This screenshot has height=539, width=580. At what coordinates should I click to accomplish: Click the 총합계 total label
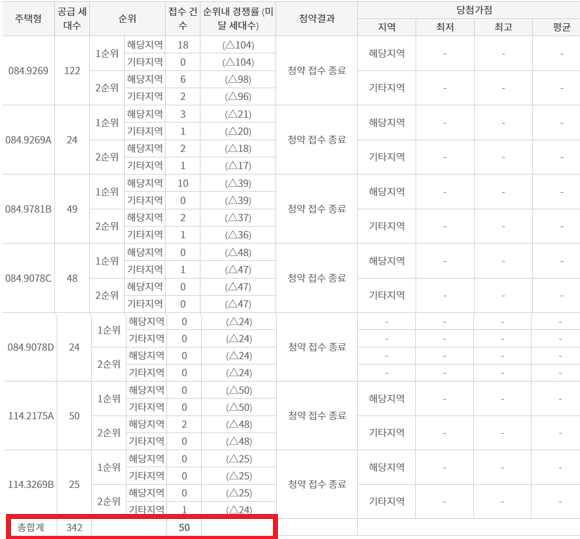pyautogui.click(x=31, y=527)
